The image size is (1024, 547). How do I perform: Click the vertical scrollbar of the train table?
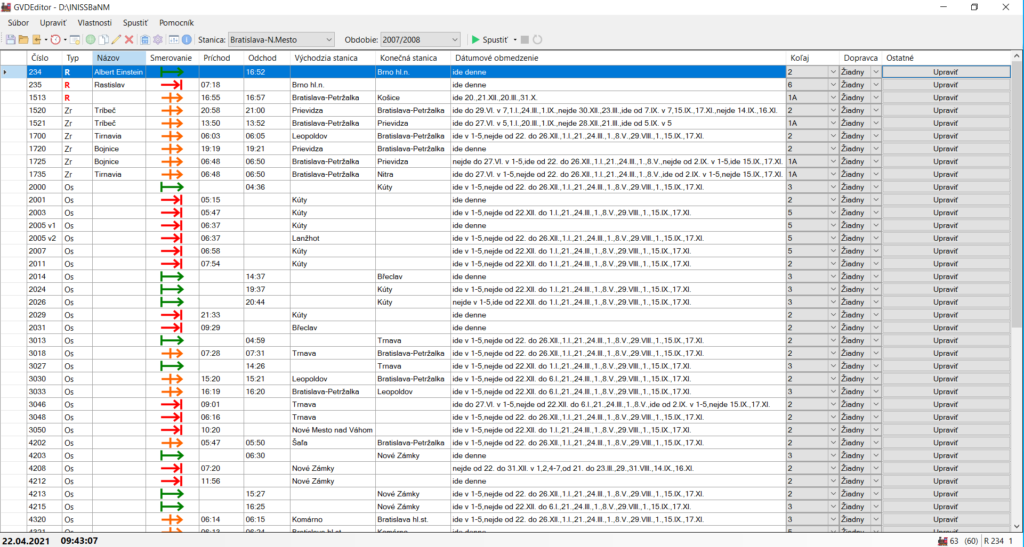pos(1017,200)
